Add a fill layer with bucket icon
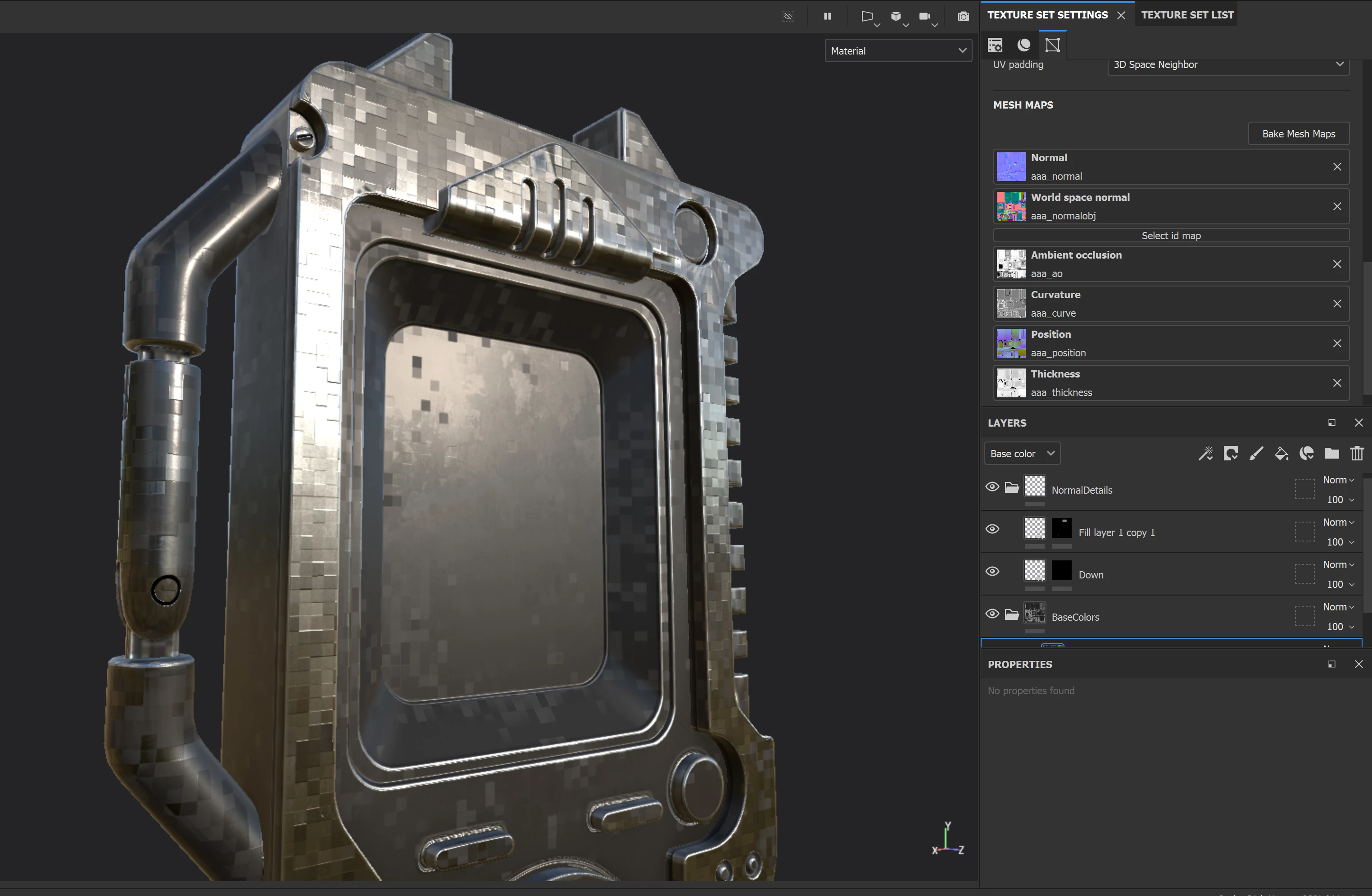The height and width of the screenshot is (896, 1372). pos(1281,454)
